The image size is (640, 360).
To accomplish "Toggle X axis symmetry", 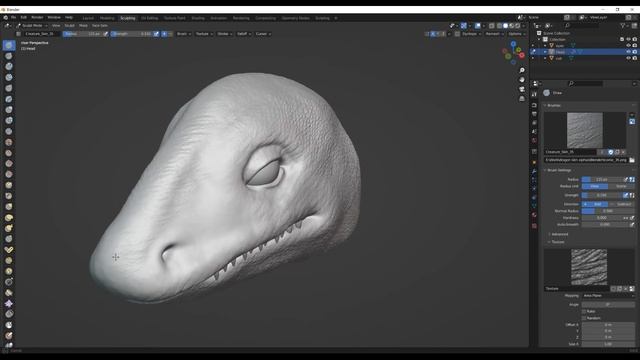I will point(433,34).
